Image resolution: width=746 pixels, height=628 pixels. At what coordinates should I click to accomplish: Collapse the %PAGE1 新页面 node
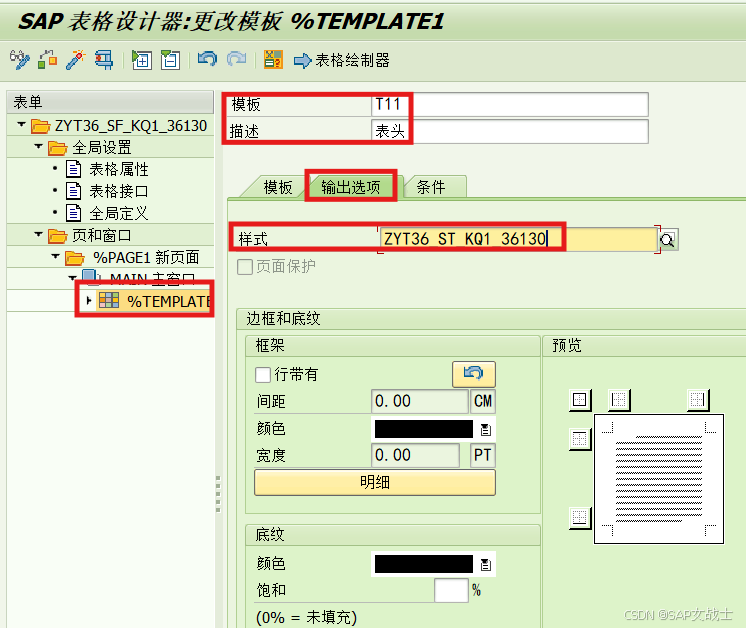pos(56,256)
